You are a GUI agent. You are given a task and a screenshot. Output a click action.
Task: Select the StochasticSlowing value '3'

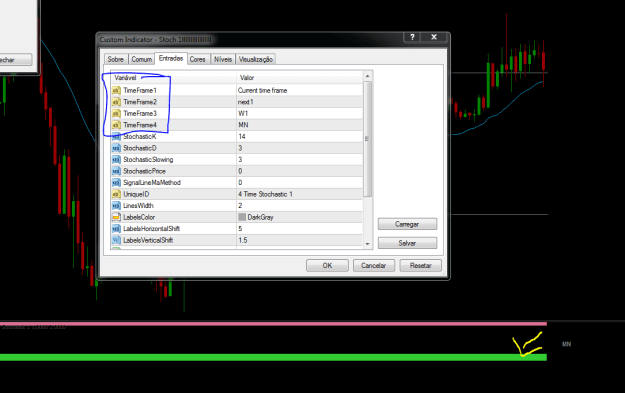coord(300,160)
